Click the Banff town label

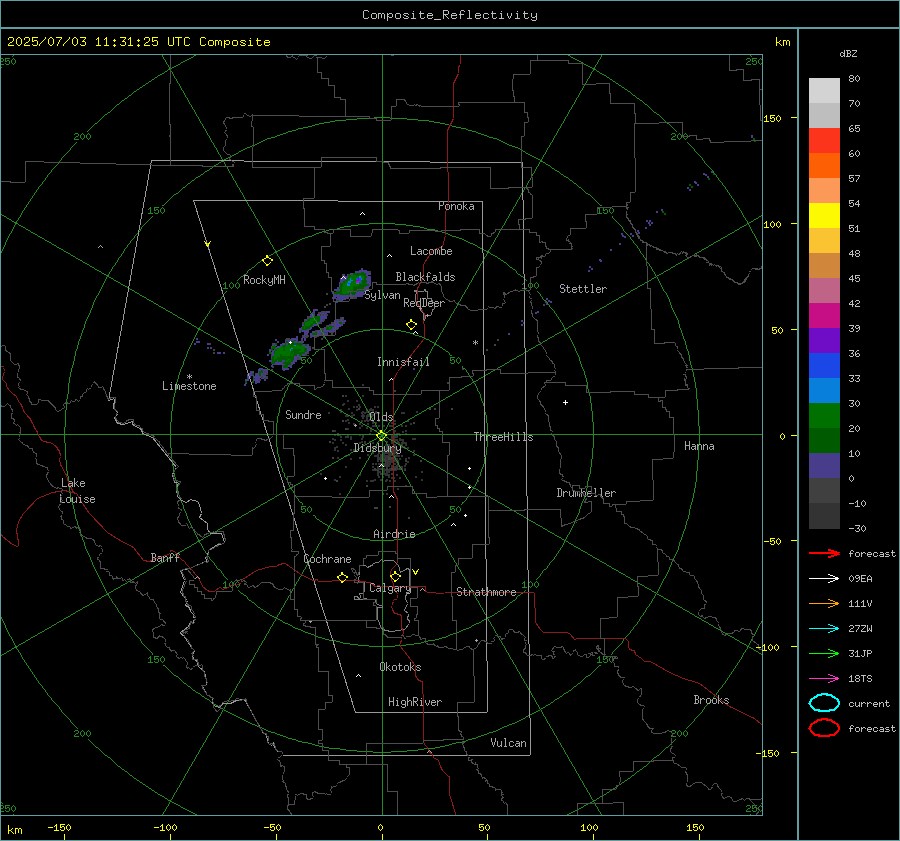coord(165,557)
